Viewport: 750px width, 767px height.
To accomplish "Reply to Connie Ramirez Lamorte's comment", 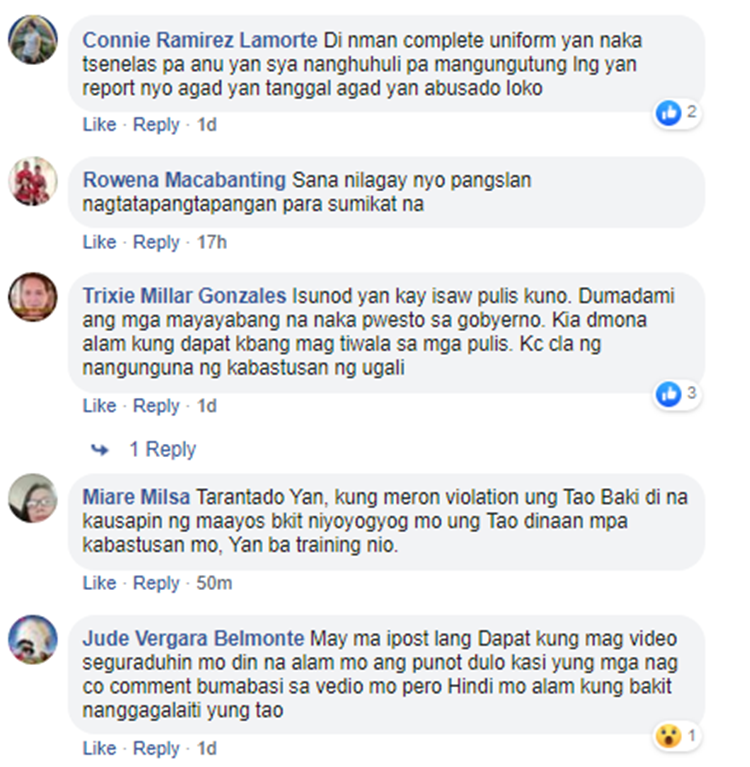I will (x=156, y=125).
